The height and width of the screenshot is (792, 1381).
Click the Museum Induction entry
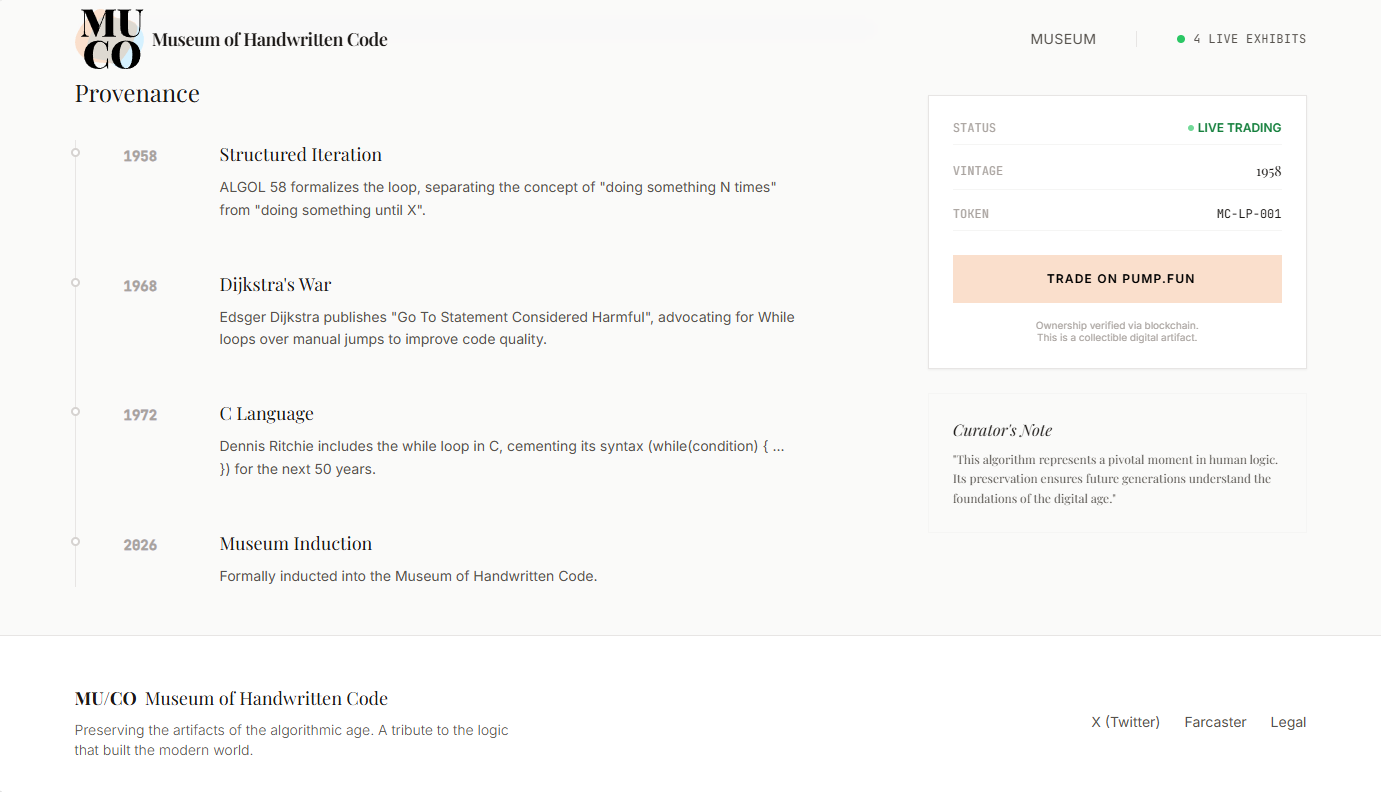tap(295, 543)
